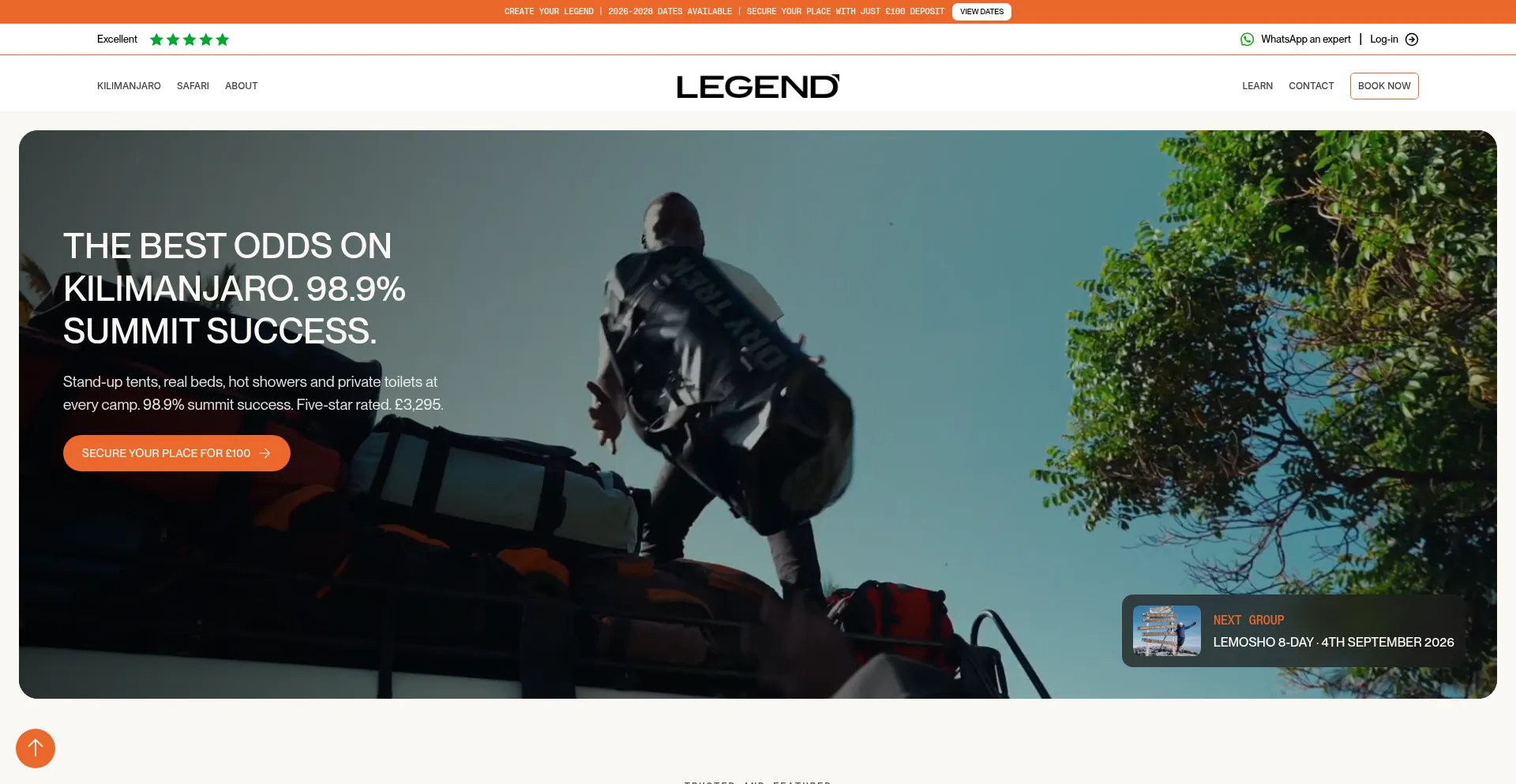1516x784 pixels.
Task: Click the Log-in arrow circle icon
Action: pyautogui.click(x=1412, y=39)
